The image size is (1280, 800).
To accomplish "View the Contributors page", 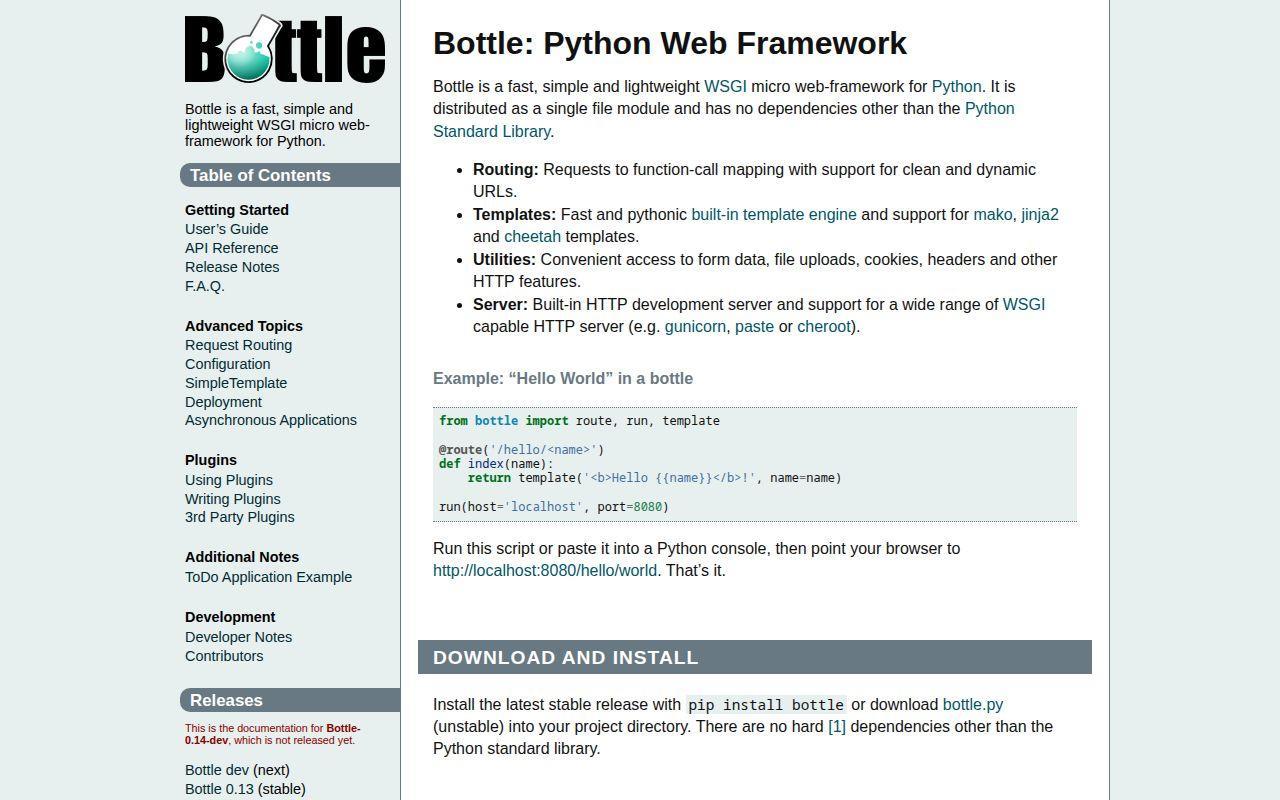I will (x=224, y=656).
